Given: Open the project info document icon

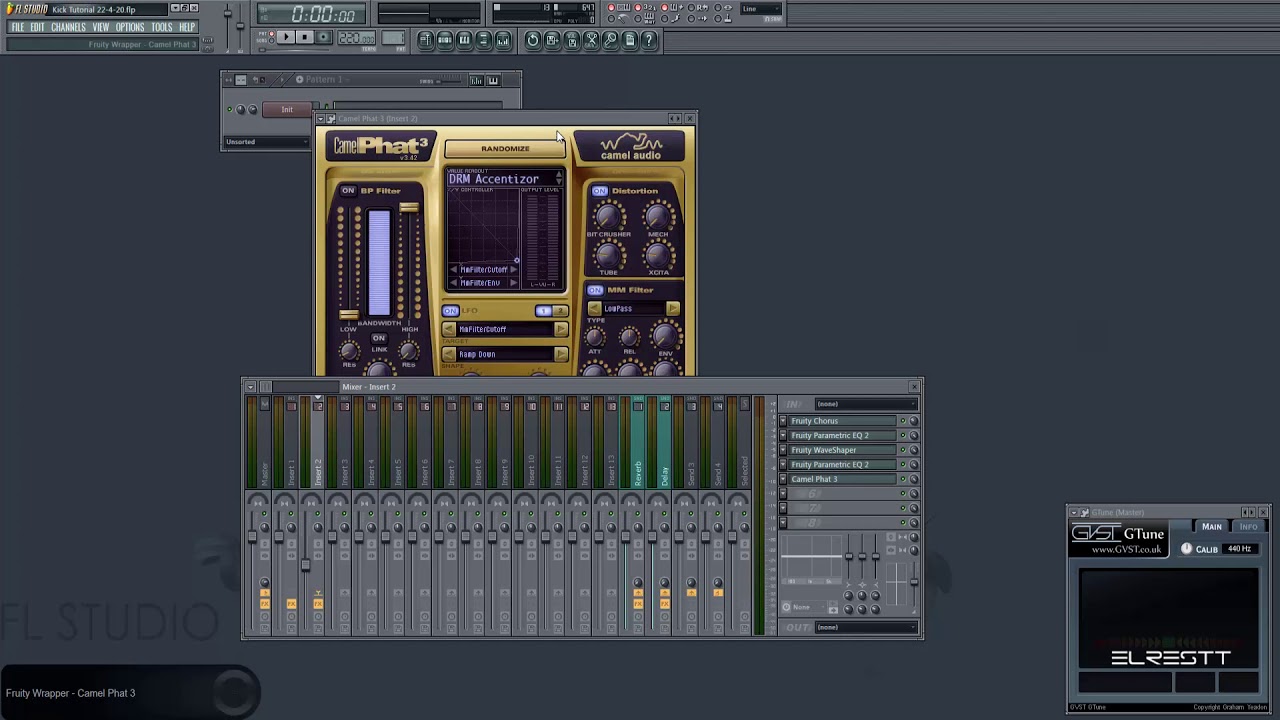Looking at the screenshot, I should pyautogui.click(x=630, y=40).
